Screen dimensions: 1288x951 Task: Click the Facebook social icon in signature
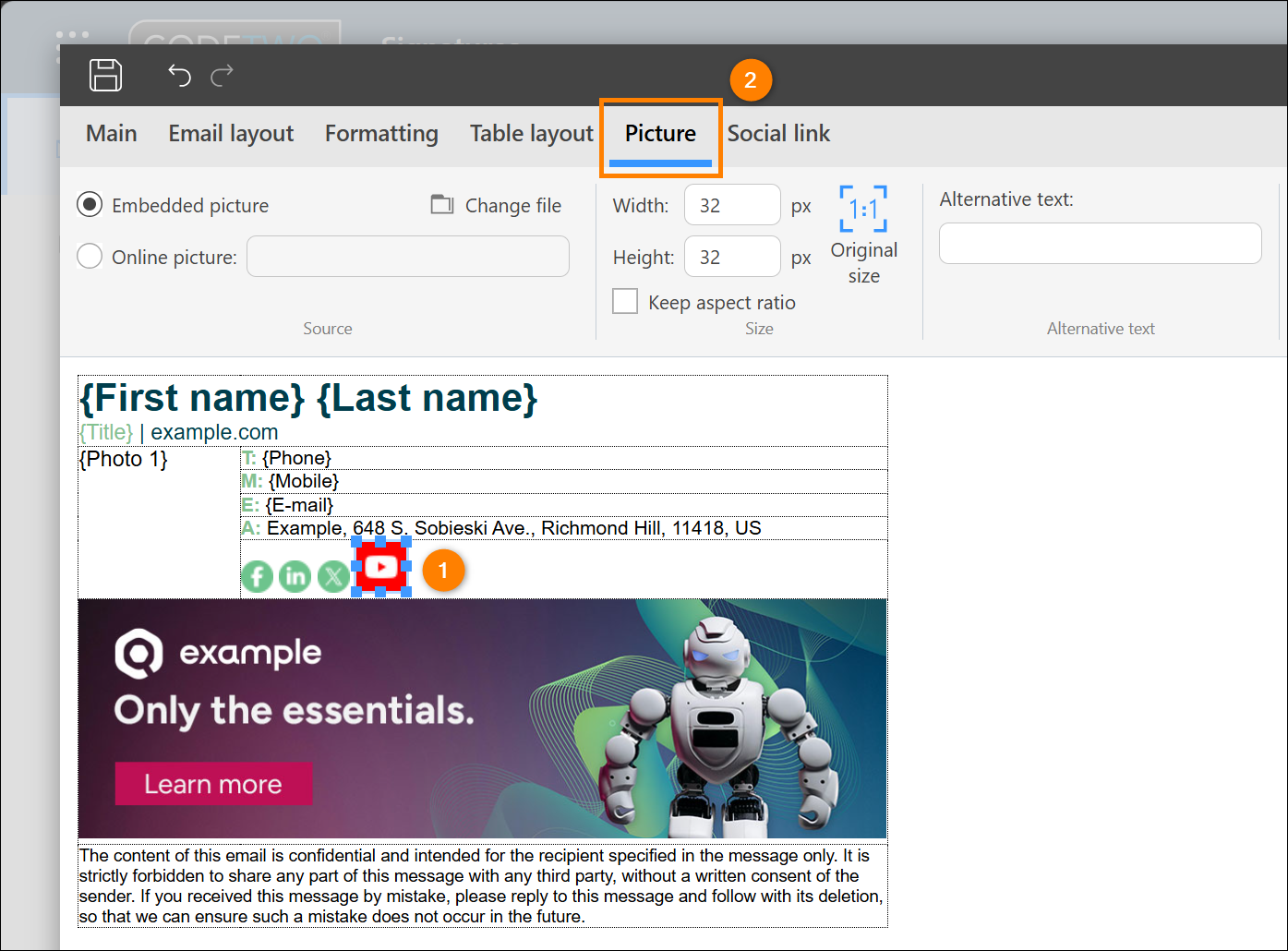[x=258, y=576]
